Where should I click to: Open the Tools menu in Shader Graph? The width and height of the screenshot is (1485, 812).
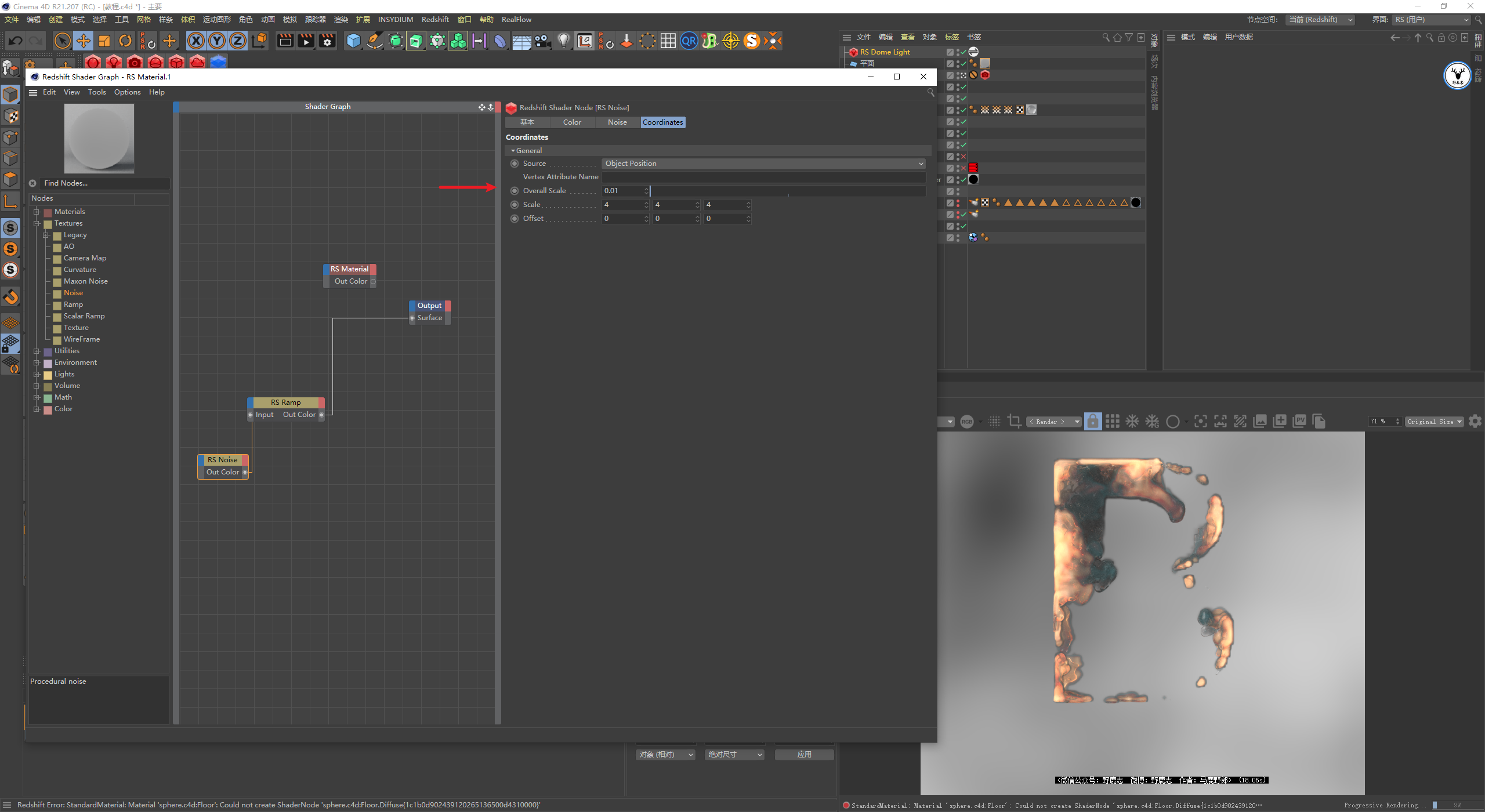click(x=97, y=92)
